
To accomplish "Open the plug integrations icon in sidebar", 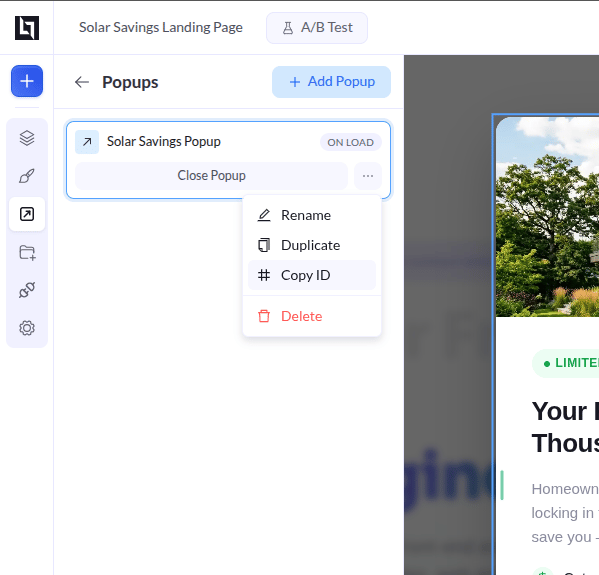I will [27, 290].
